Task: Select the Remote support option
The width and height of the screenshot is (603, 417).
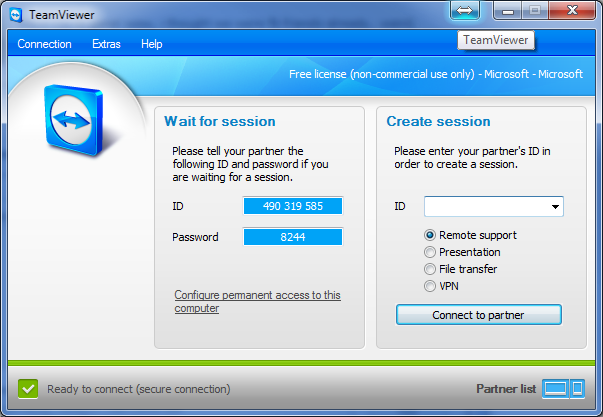Action: (x=431, y=235)
